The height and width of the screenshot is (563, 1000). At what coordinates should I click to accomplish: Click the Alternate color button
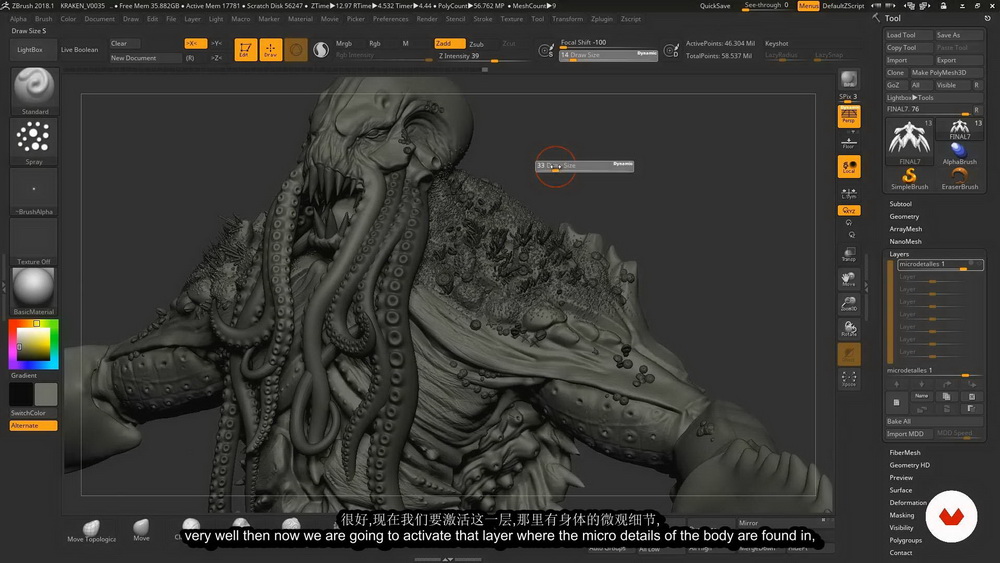[33, 426]
